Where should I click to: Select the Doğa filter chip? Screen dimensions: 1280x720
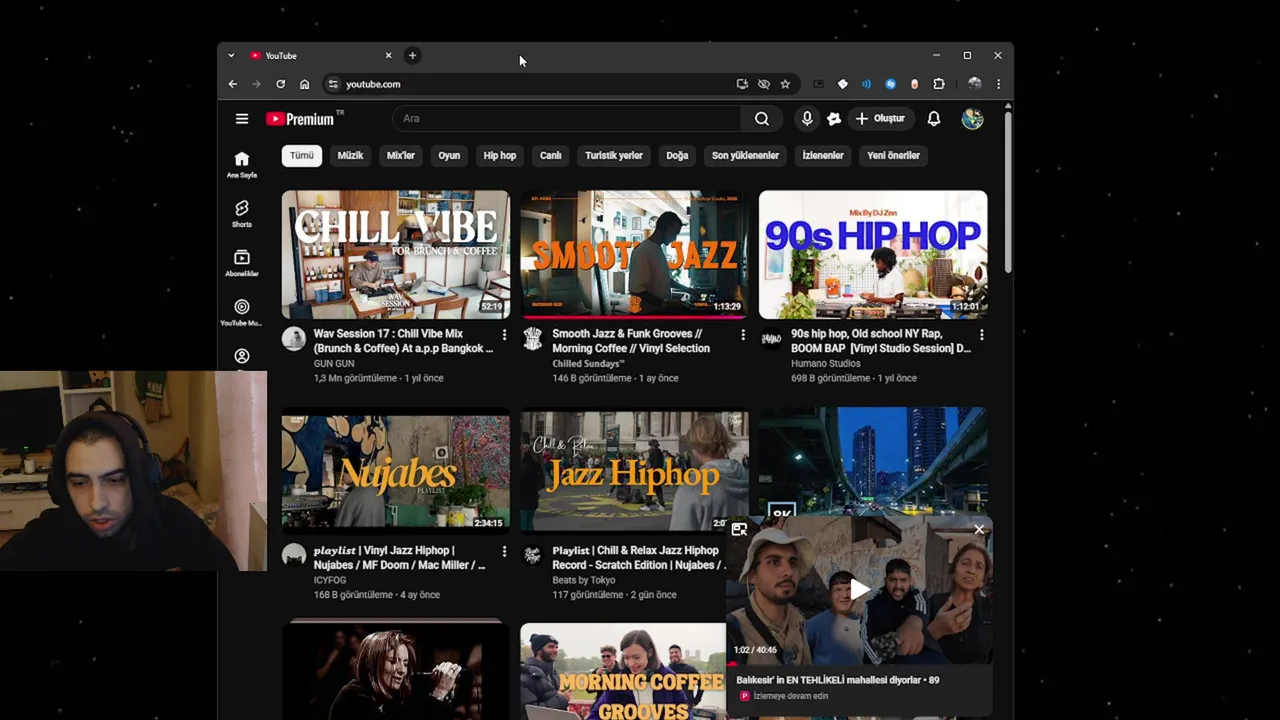coord(677,155)
